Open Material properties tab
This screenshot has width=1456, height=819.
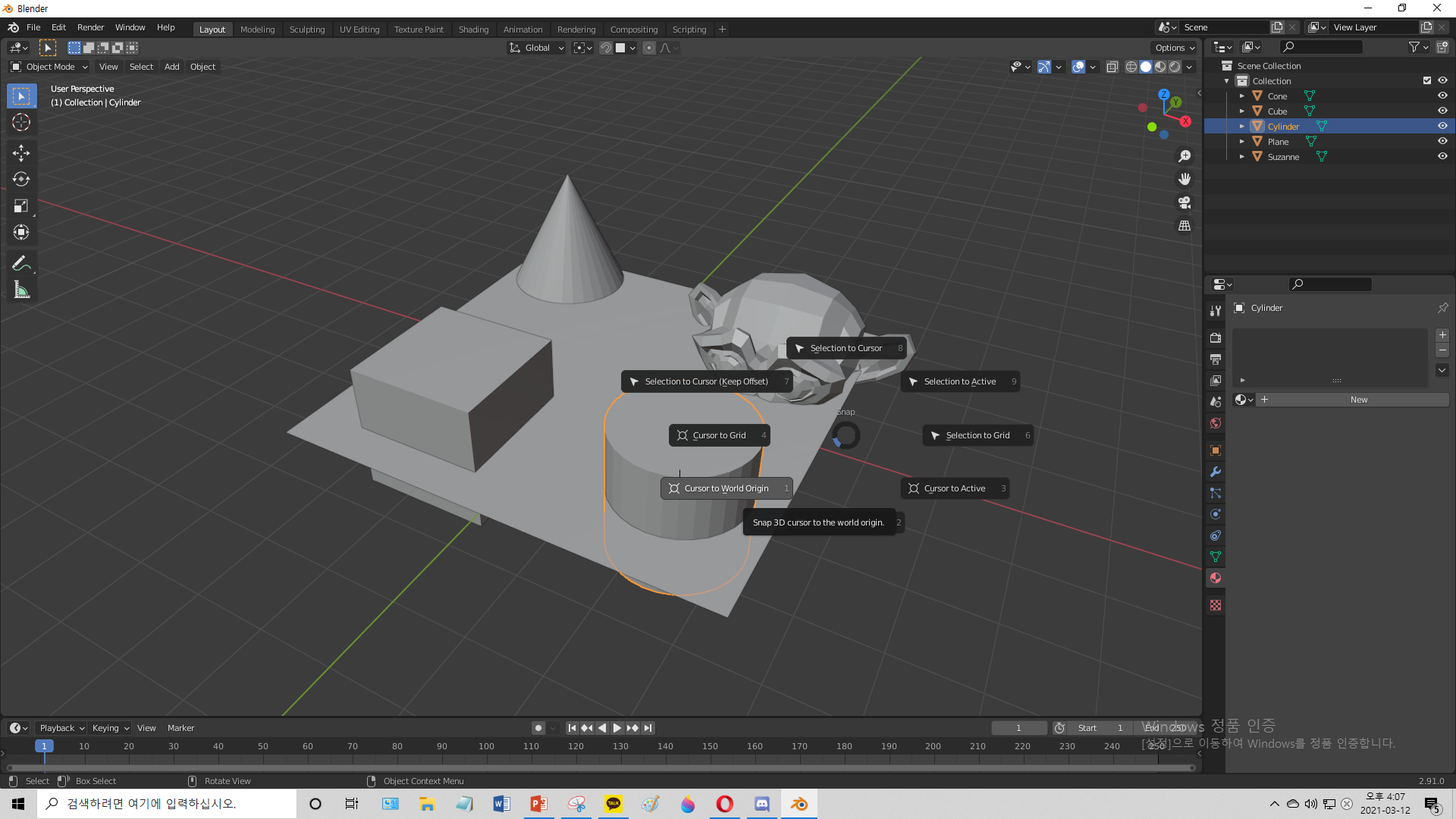(1216, 578)
